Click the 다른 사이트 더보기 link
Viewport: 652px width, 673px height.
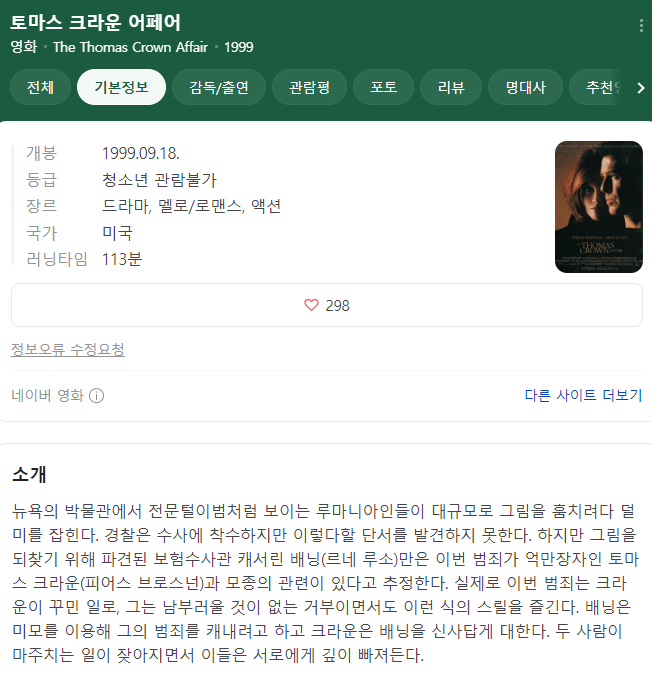click(583, 395)
